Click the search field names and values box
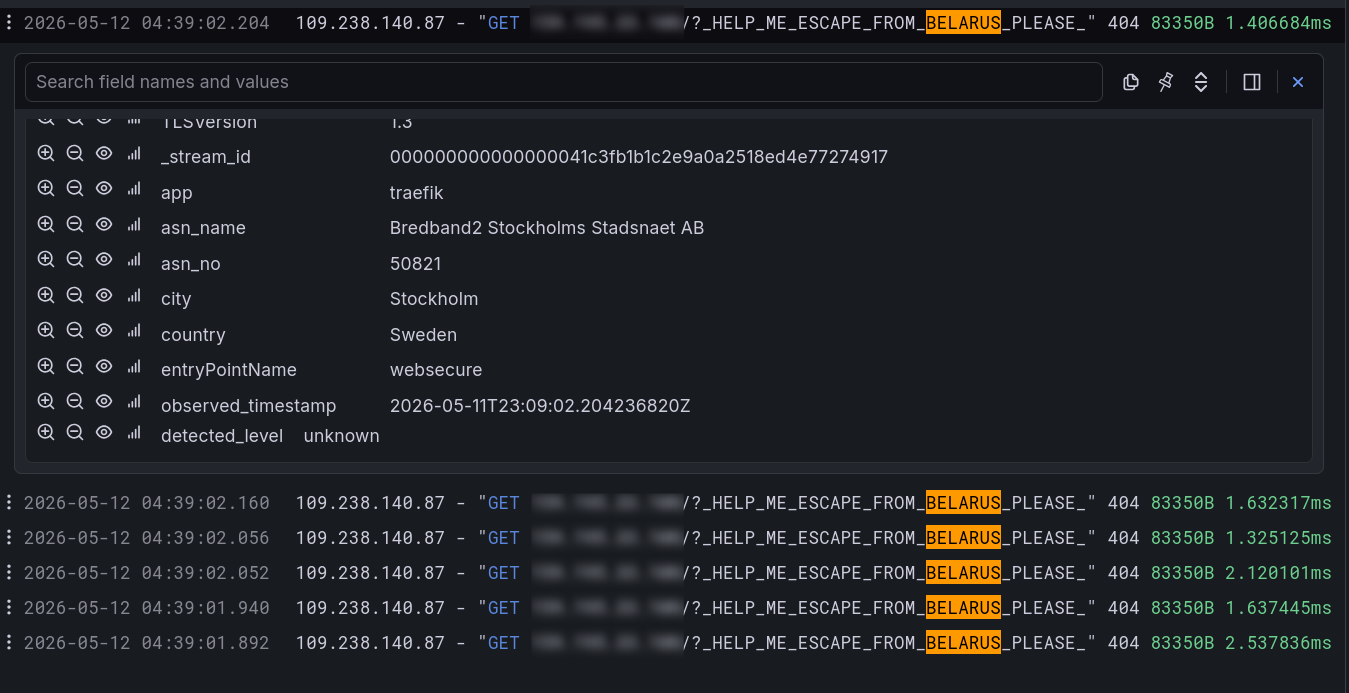The width and height of the screenshot is (1349, 693). pyautogui.click(x=563, y=82)
